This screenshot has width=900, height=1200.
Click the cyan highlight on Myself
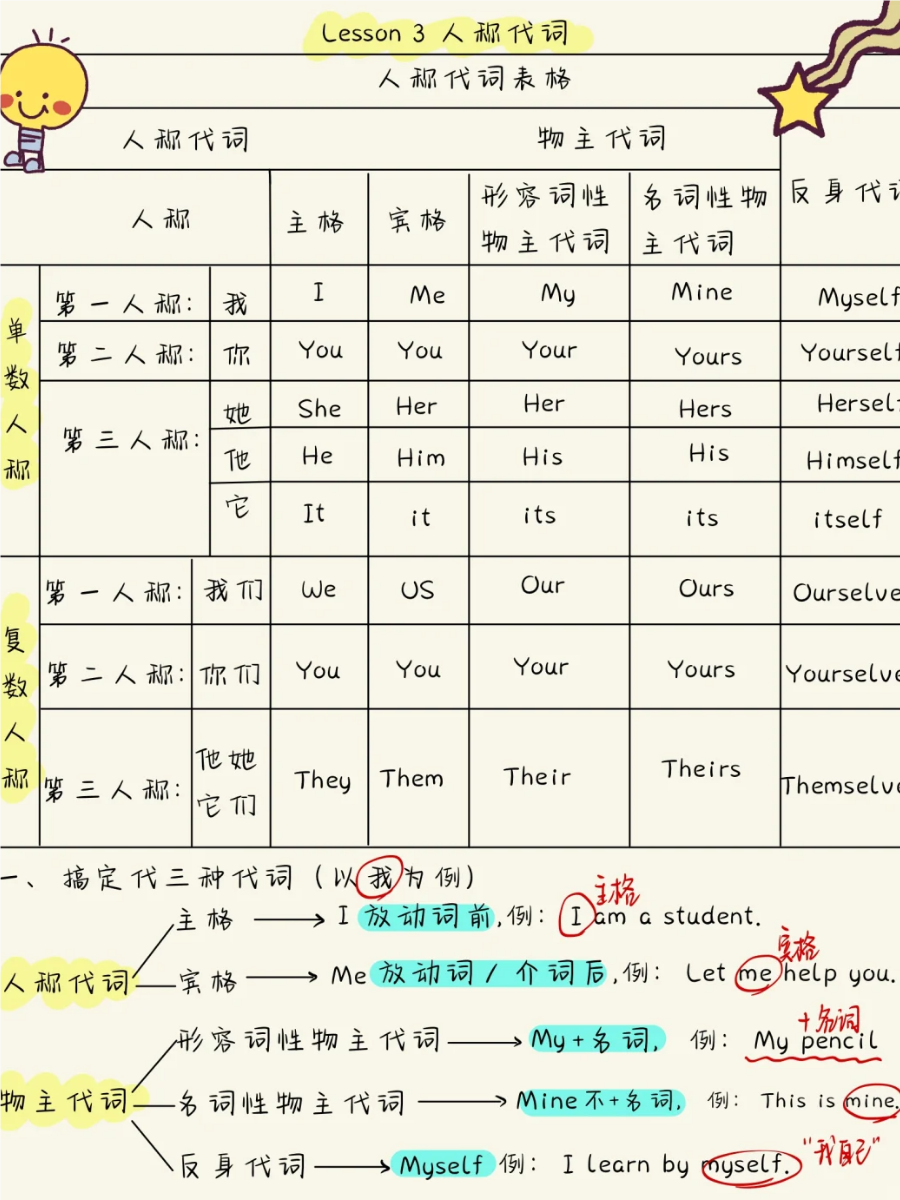(x=441, y=1165)
